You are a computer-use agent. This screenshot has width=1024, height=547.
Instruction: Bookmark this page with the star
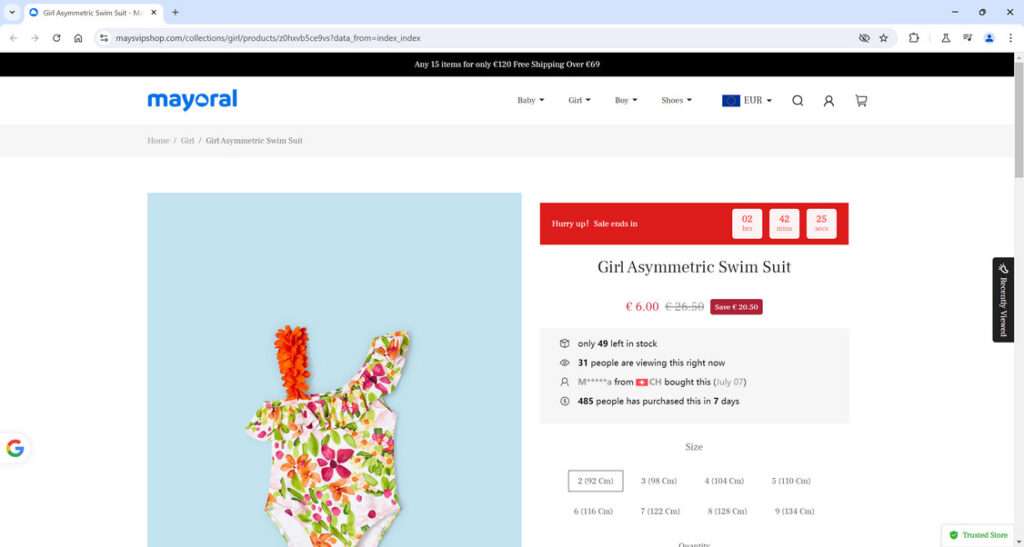[884, 38]
